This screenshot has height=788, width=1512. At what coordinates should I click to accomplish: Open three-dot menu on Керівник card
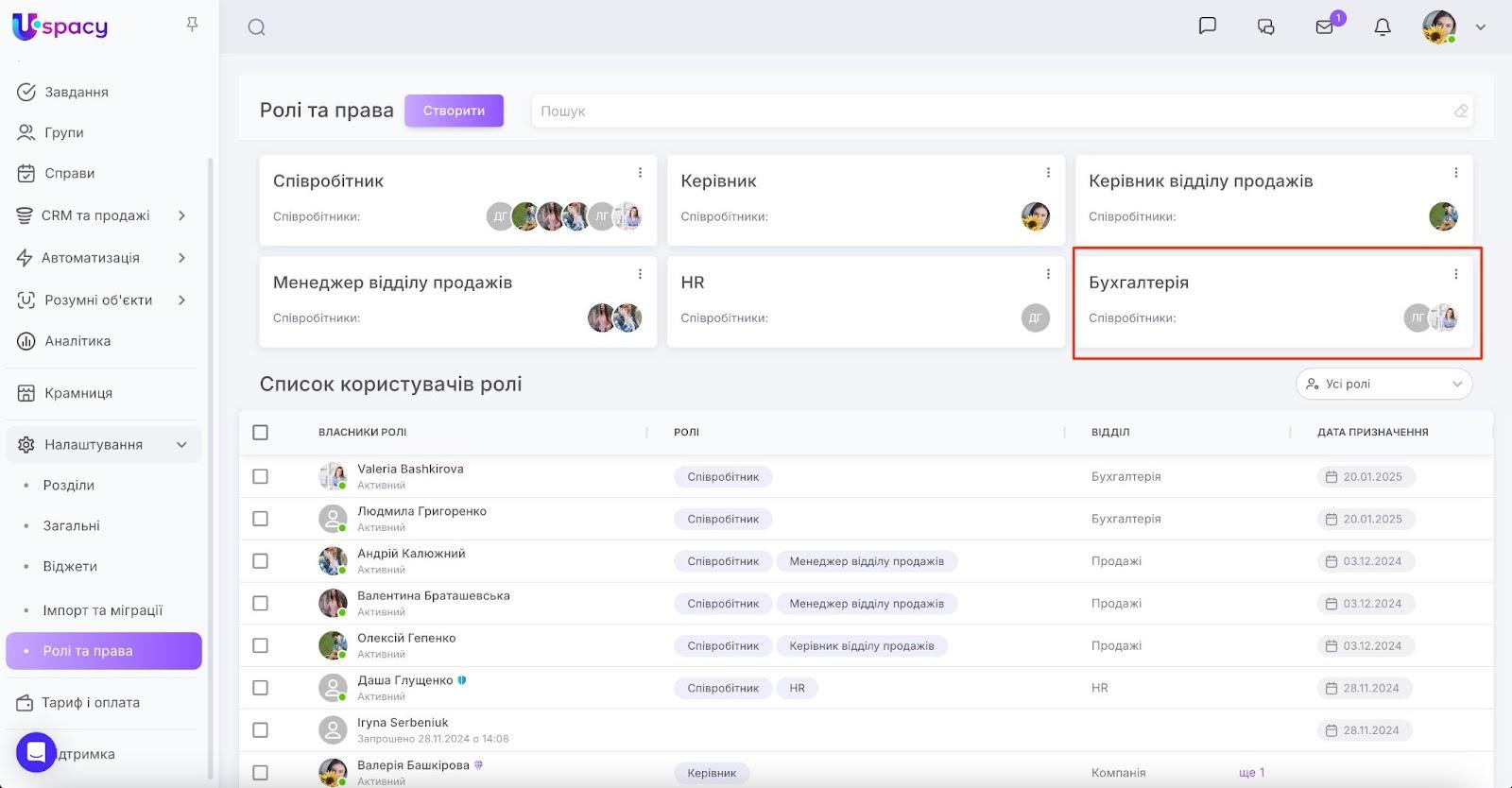click(1047, 173)
